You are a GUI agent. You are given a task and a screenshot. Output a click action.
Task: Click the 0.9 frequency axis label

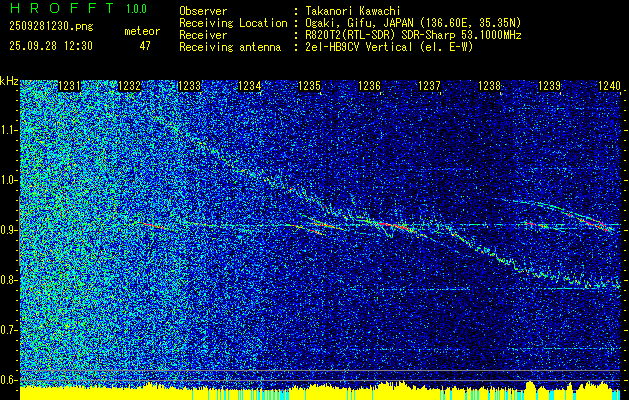pyautogui.click(x=8, y=230)
